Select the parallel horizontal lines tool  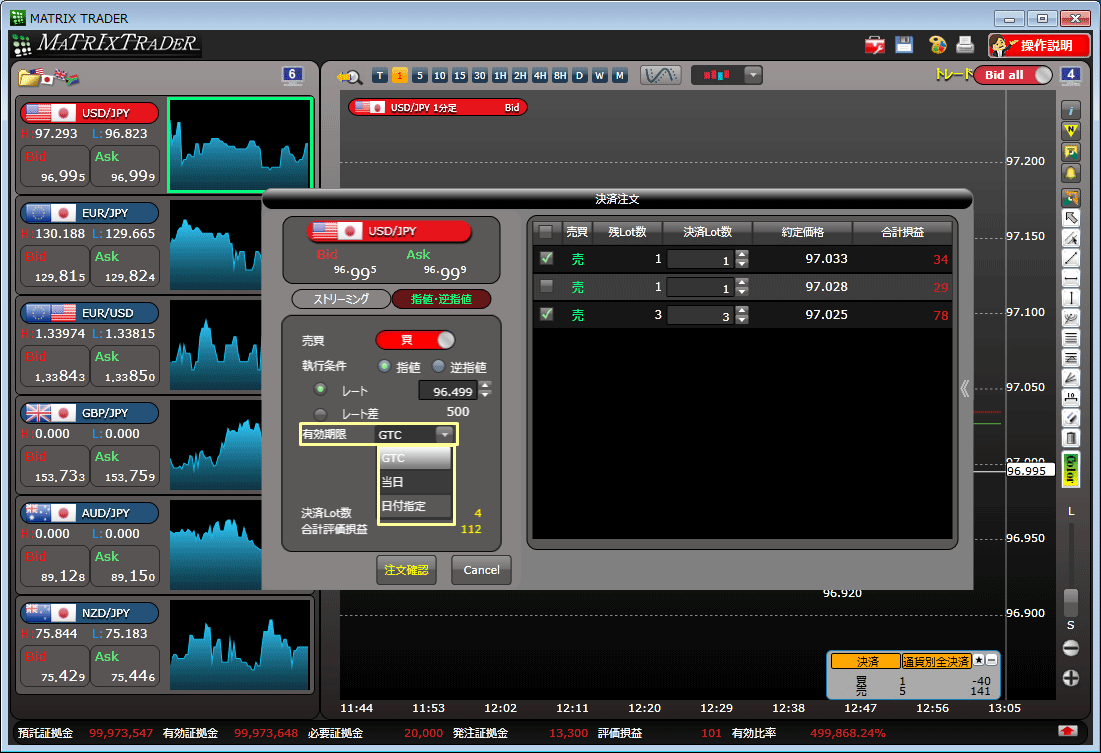pyautogui.click(x=1070, y=339)
